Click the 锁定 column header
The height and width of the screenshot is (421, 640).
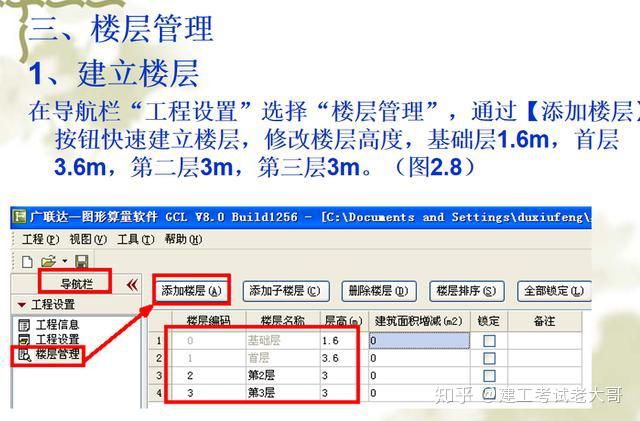(489, 321)
